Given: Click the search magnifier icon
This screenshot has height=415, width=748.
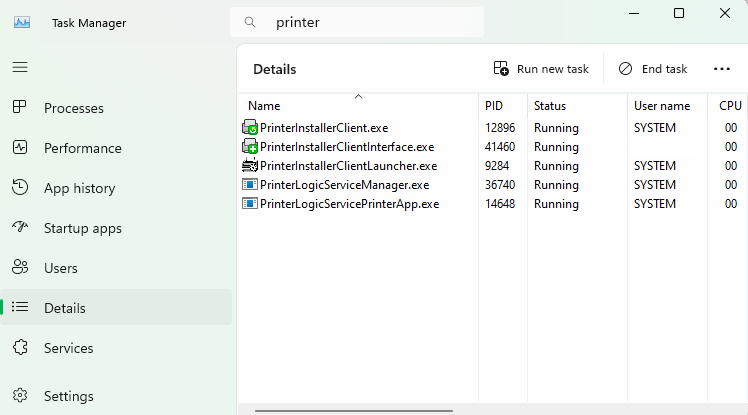Looking at the screenshot, I should [x=249, y=22].
